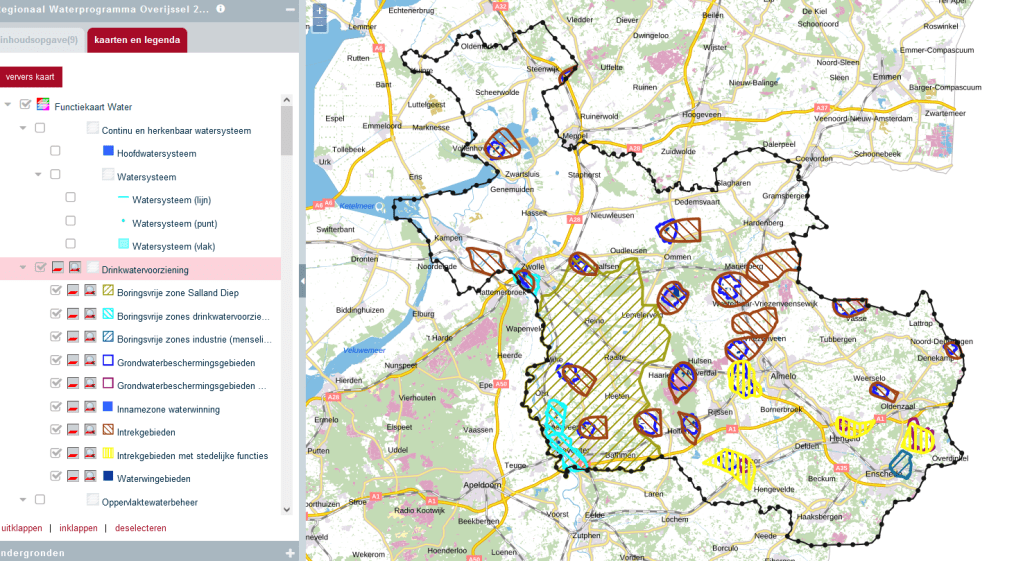This screenshot has width=1023, height=561.
Task: Minimize the Regionaal Waterprogramma panel
Action: pyautogui.click(x=290, y=9)
